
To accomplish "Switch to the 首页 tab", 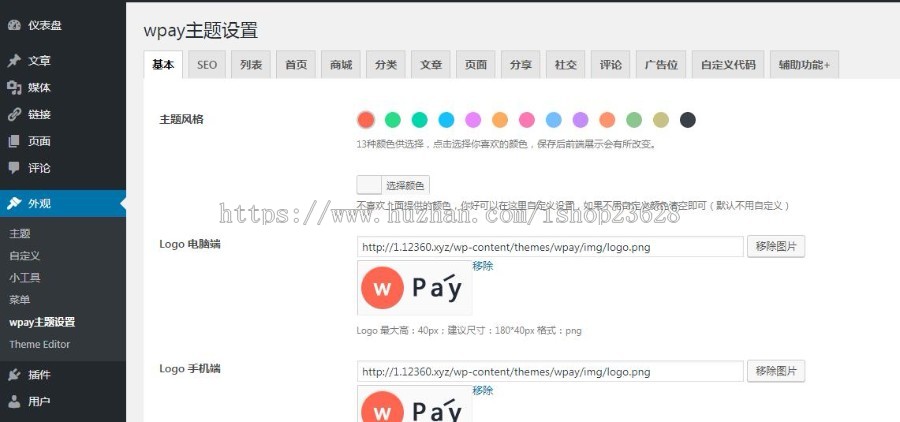I will [x=296, y=65].
